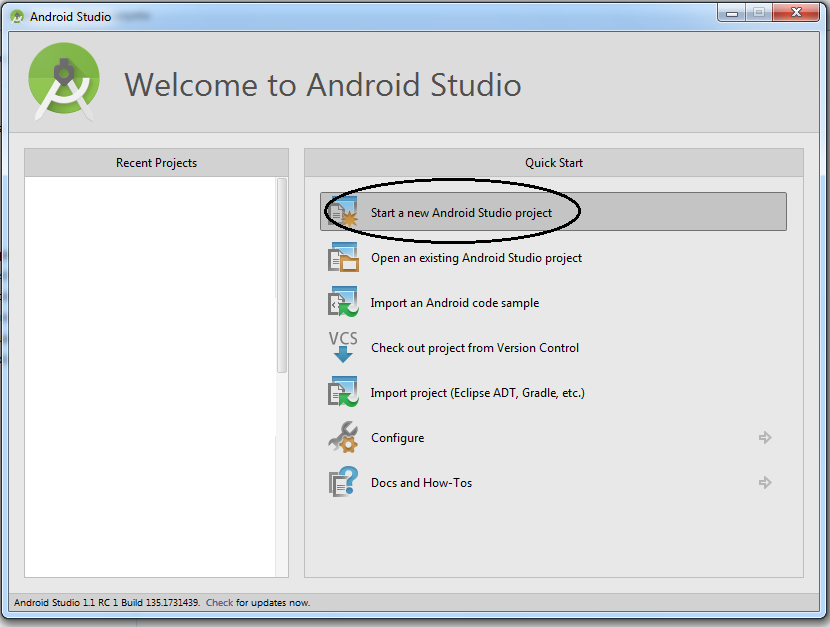The image size is (830, 627).
Task: Click the Docs and How-Tos question mark icon
Action: coord(343,483)
